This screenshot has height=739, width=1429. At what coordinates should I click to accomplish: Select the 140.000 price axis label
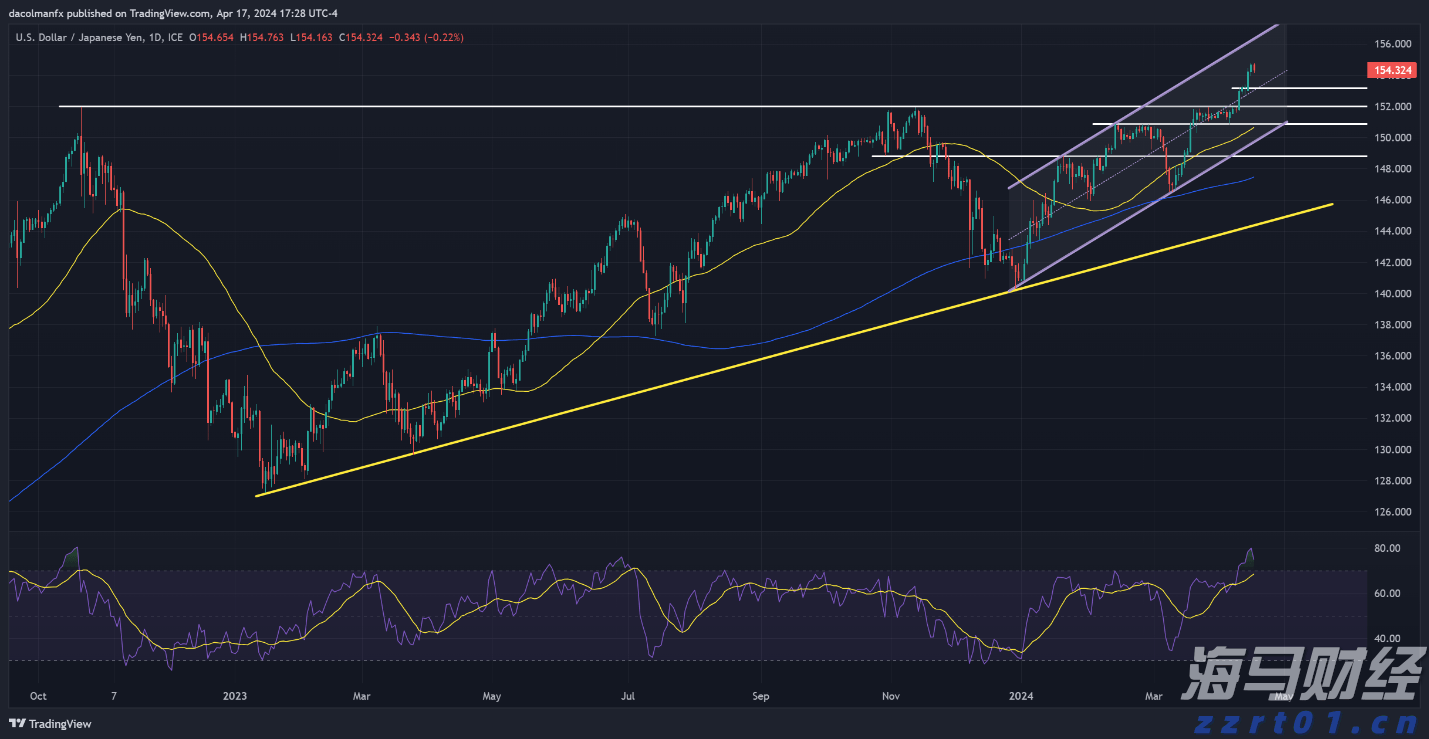[x=1392, y=293]
